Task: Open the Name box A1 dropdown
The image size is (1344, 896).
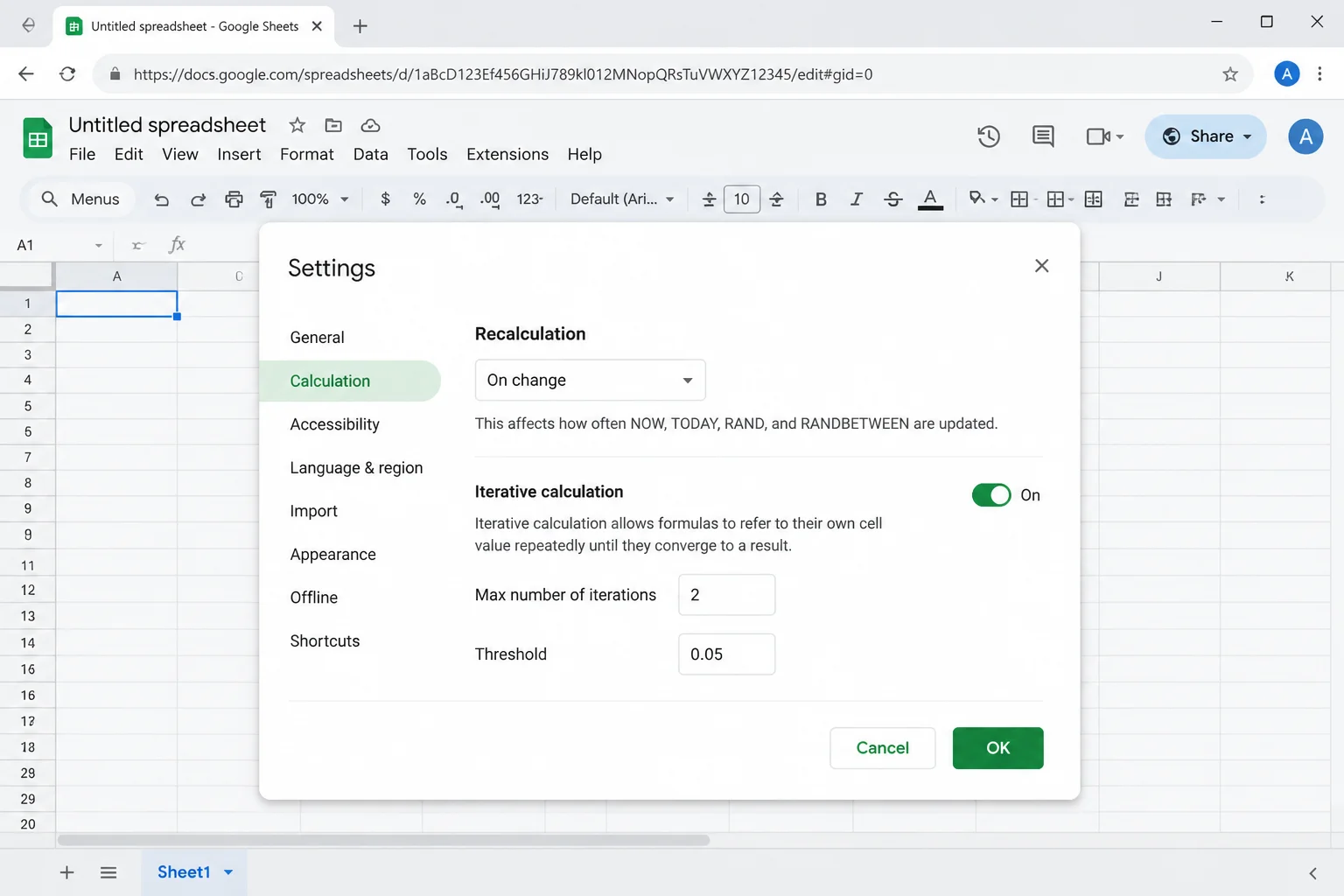Action: pyautogui.click(x=99, y=246)
